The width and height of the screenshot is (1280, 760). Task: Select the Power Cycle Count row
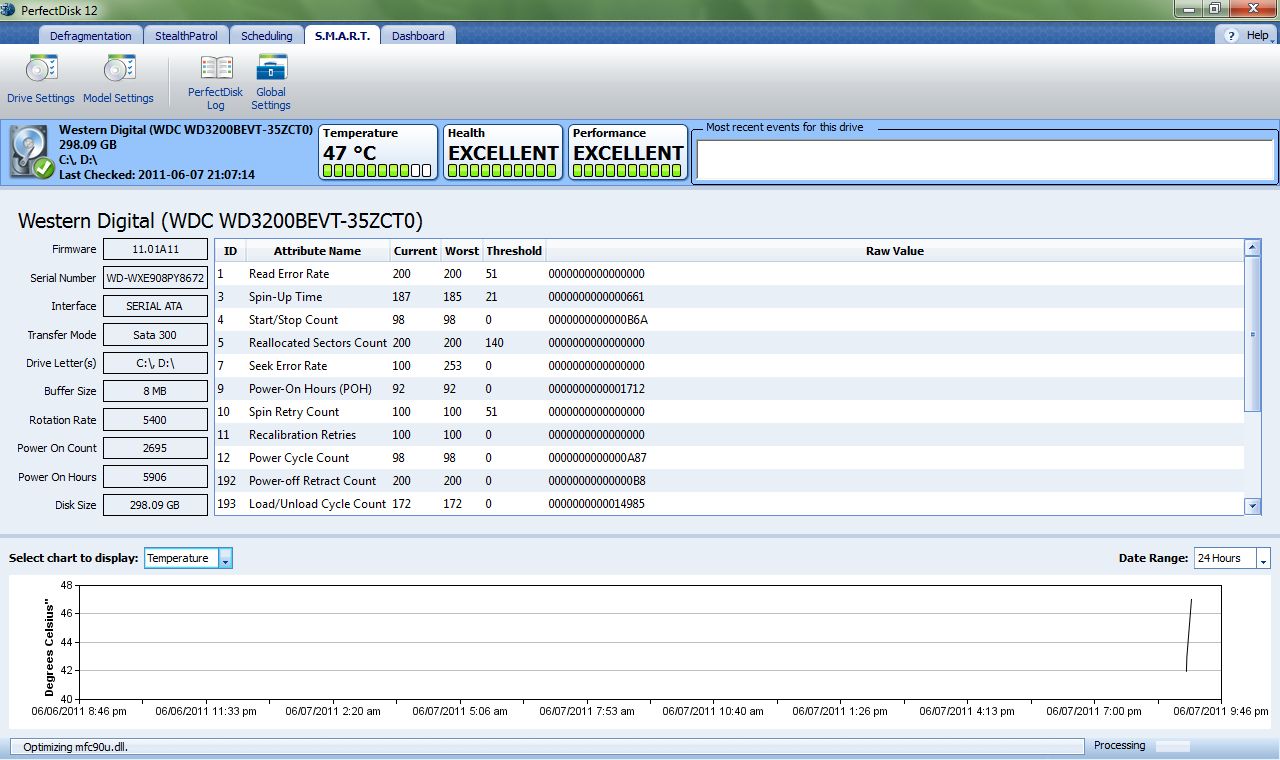point(730,458)
